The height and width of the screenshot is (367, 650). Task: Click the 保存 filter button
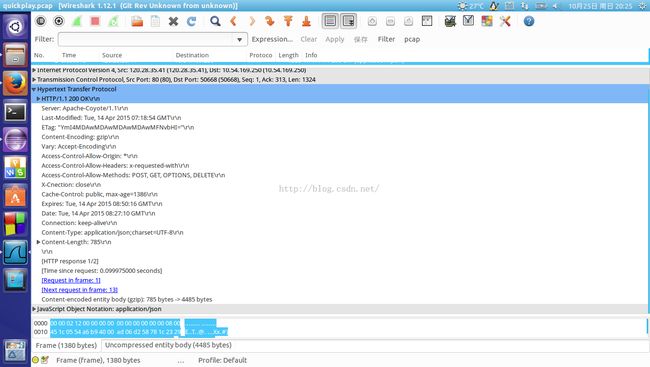(361, 39)
